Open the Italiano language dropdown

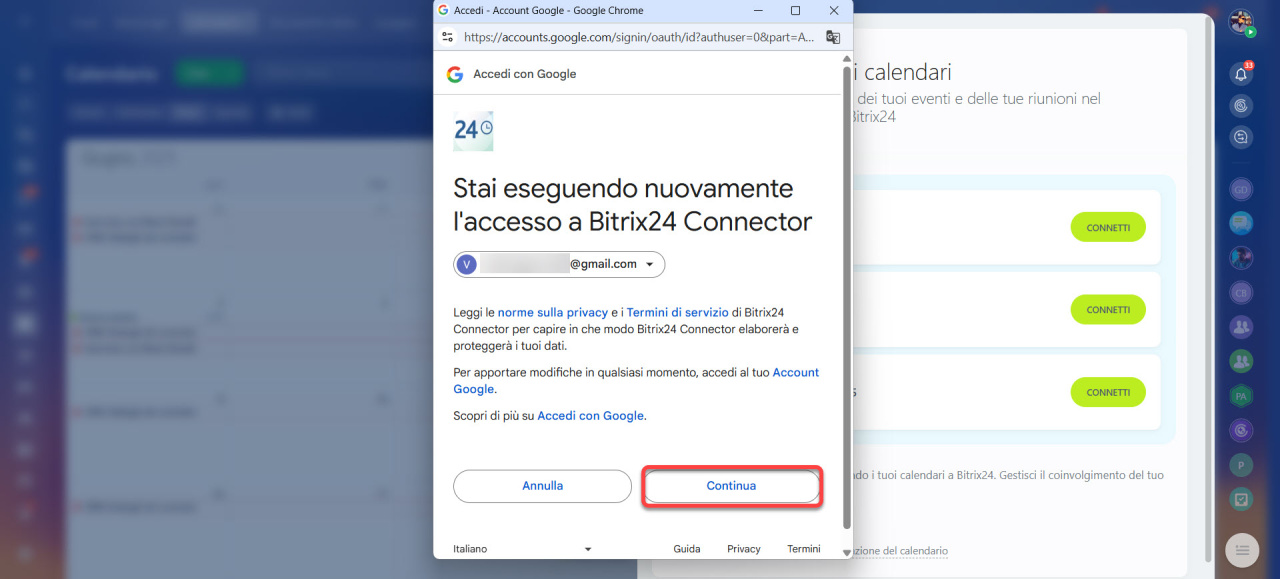click(523, 549)
